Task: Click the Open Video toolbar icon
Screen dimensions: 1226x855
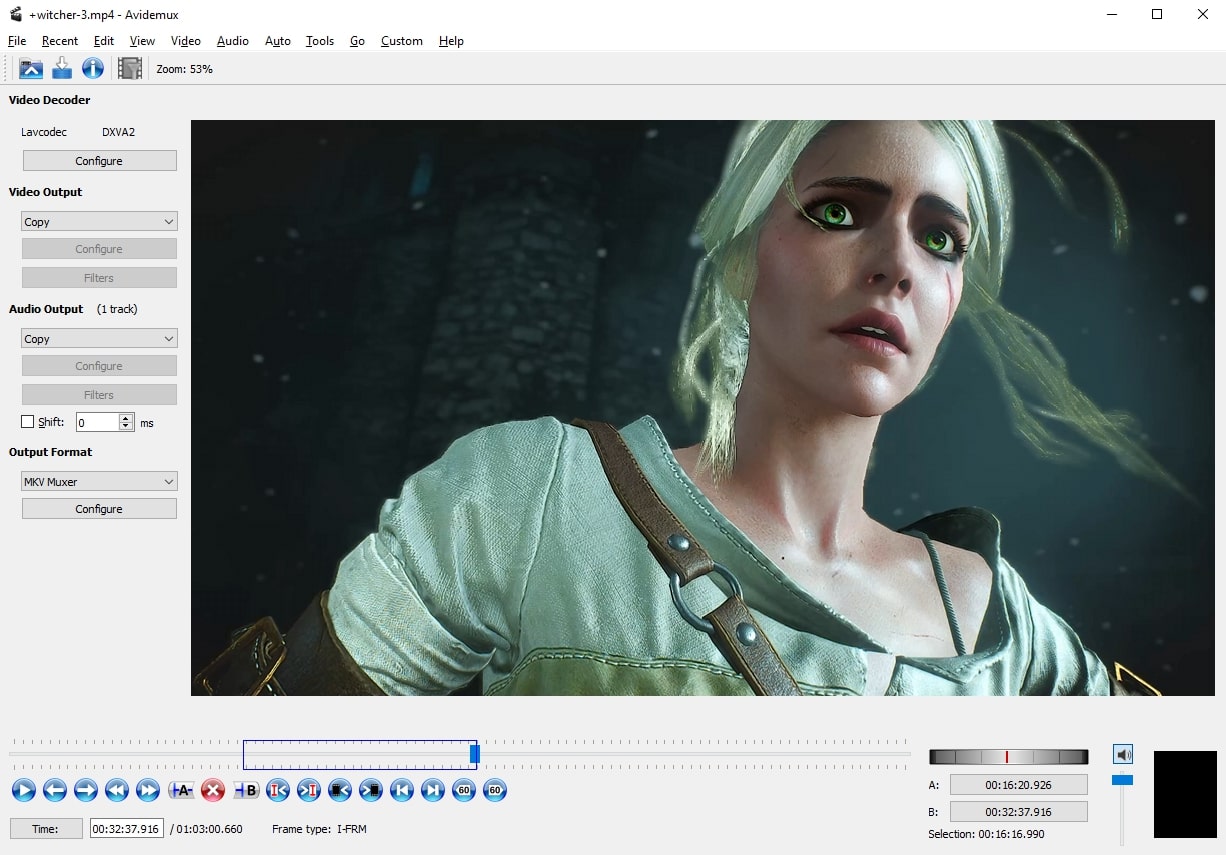Action: point(31,68)
